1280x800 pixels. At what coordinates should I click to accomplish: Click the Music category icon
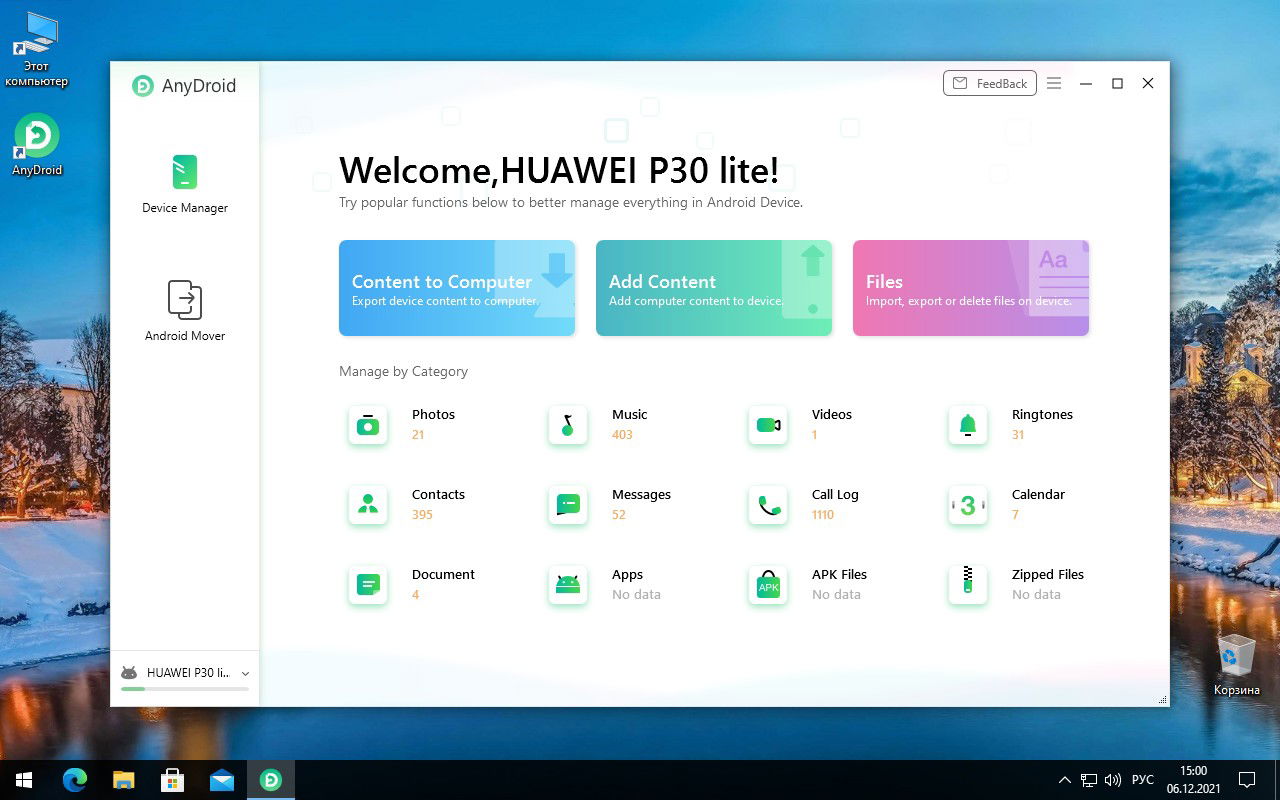tap(568, 425)
